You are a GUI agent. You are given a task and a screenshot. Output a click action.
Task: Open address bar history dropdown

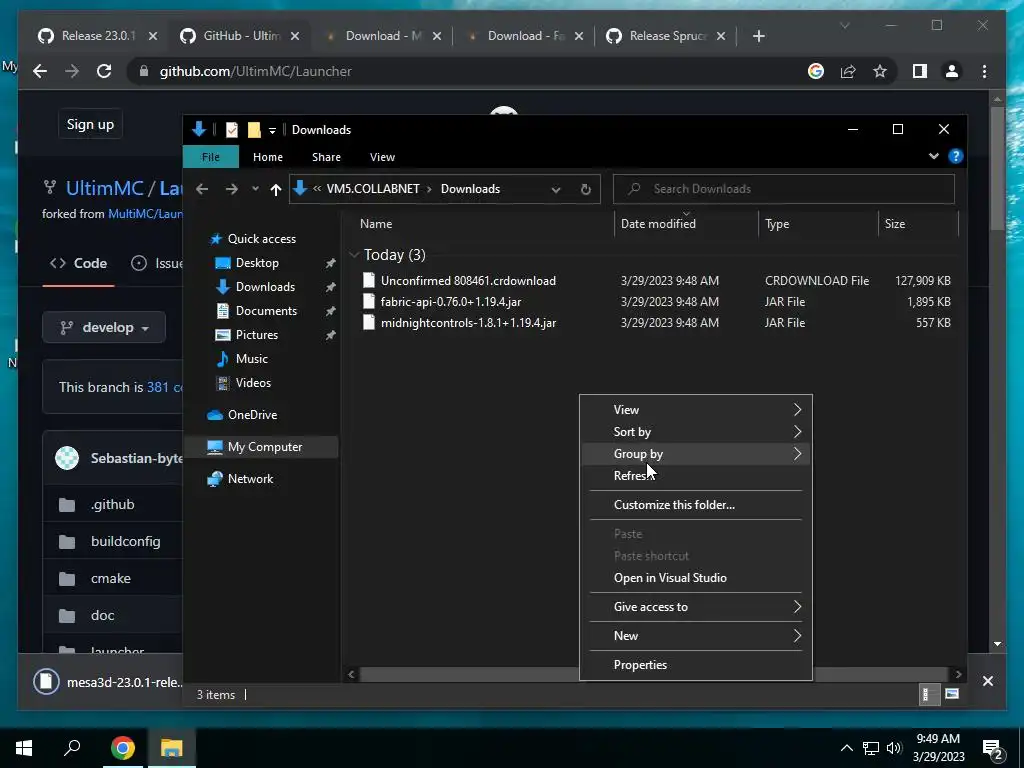(556, 189)
